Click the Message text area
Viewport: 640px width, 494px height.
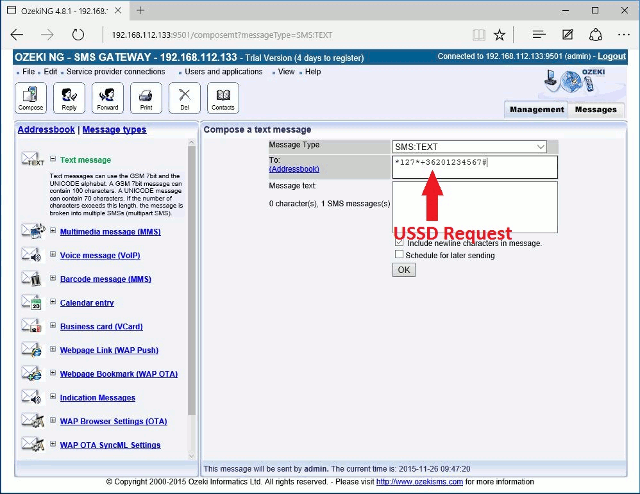tap(475, 207)
